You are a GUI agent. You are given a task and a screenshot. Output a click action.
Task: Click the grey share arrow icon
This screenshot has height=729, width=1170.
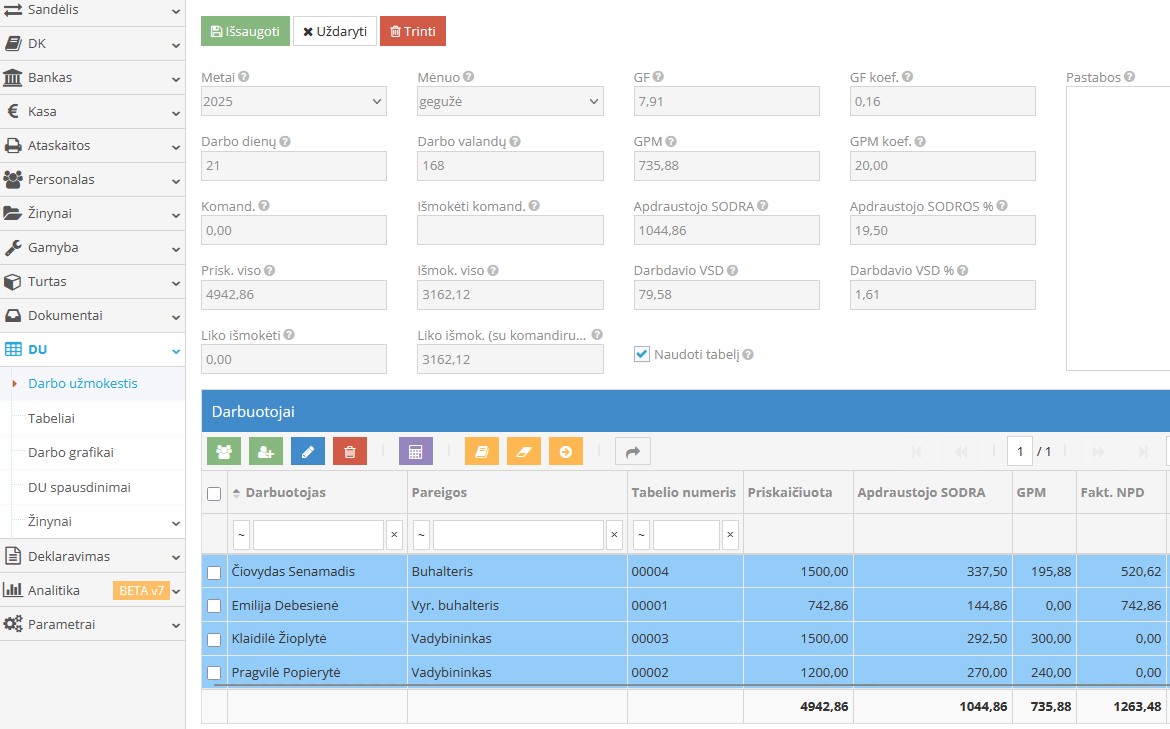(x=632, y=452)
